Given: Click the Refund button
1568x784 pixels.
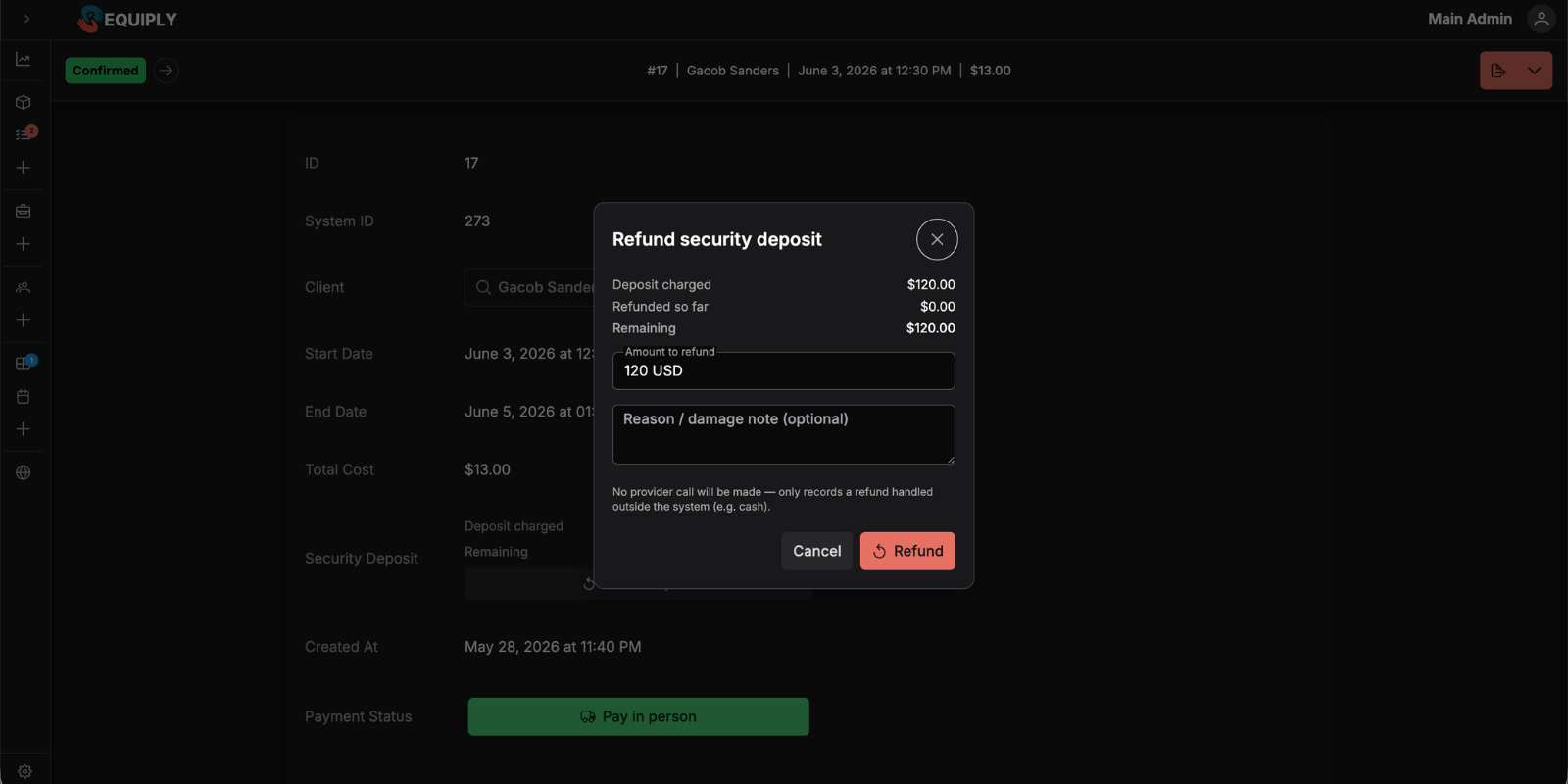Looking at the screenshot, I should [907, 551].
